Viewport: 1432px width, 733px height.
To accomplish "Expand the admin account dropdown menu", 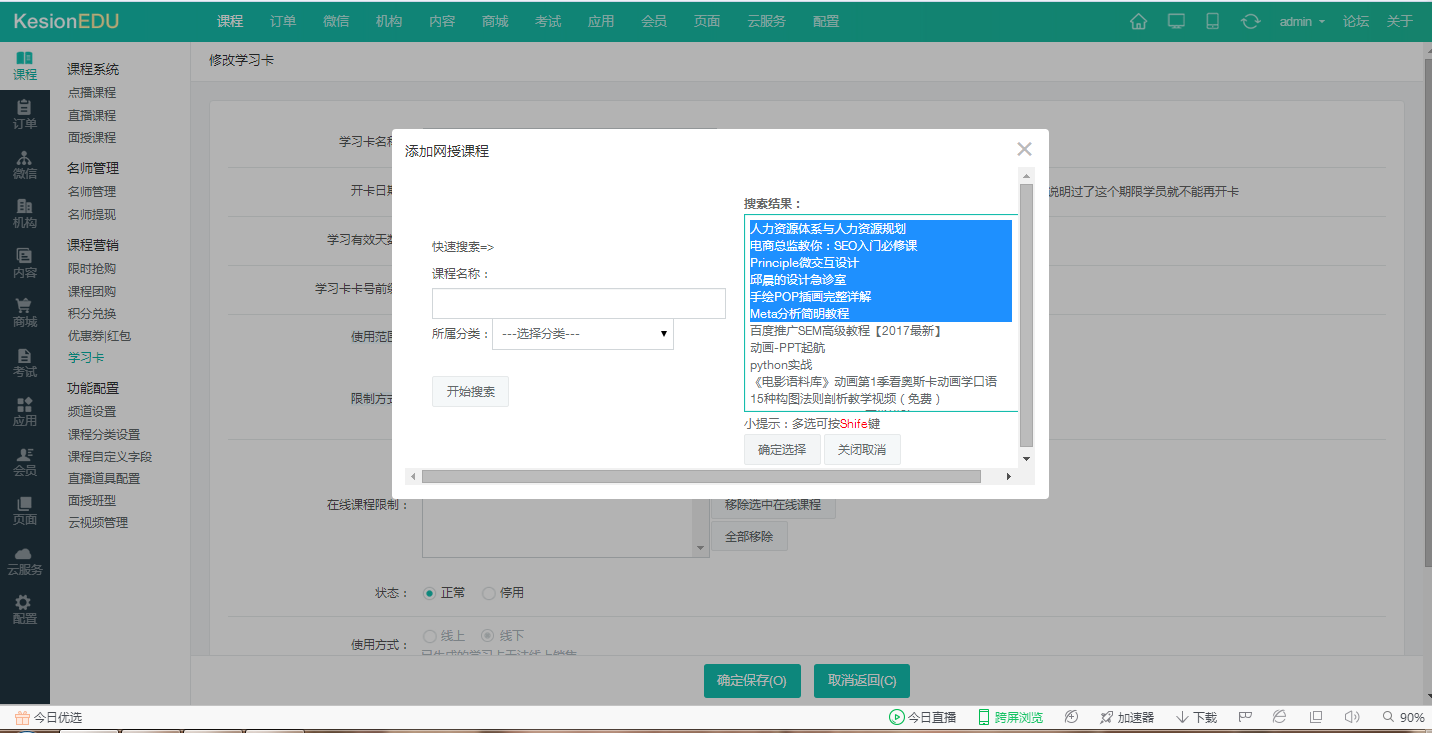I will tap(1302, 20).
